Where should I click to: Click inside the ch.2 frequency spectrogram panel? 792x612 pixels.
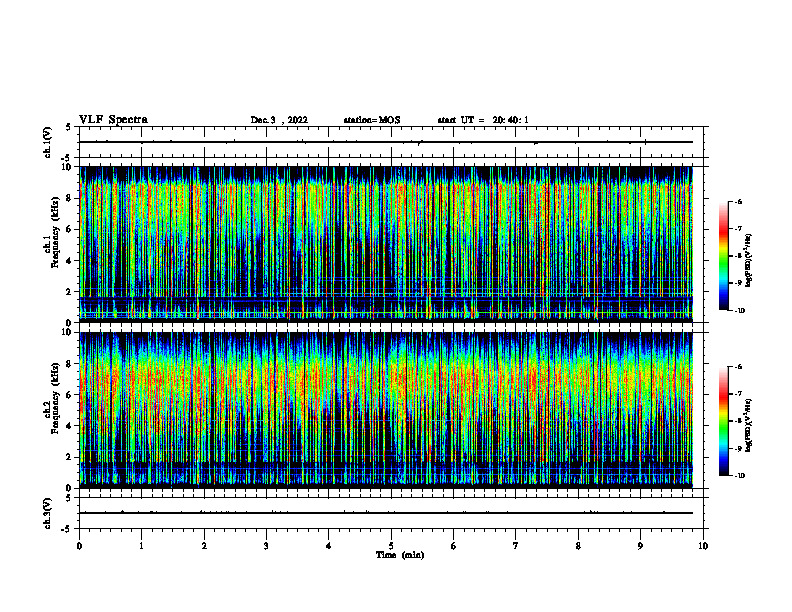386,410
